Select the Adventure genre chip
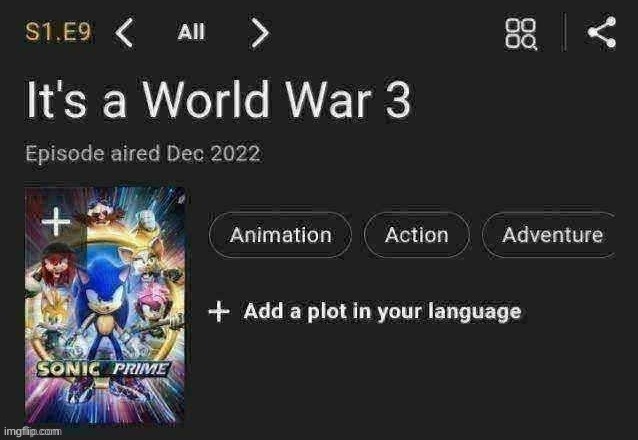The height and width of the screenshot is (440, 638). 549,235
